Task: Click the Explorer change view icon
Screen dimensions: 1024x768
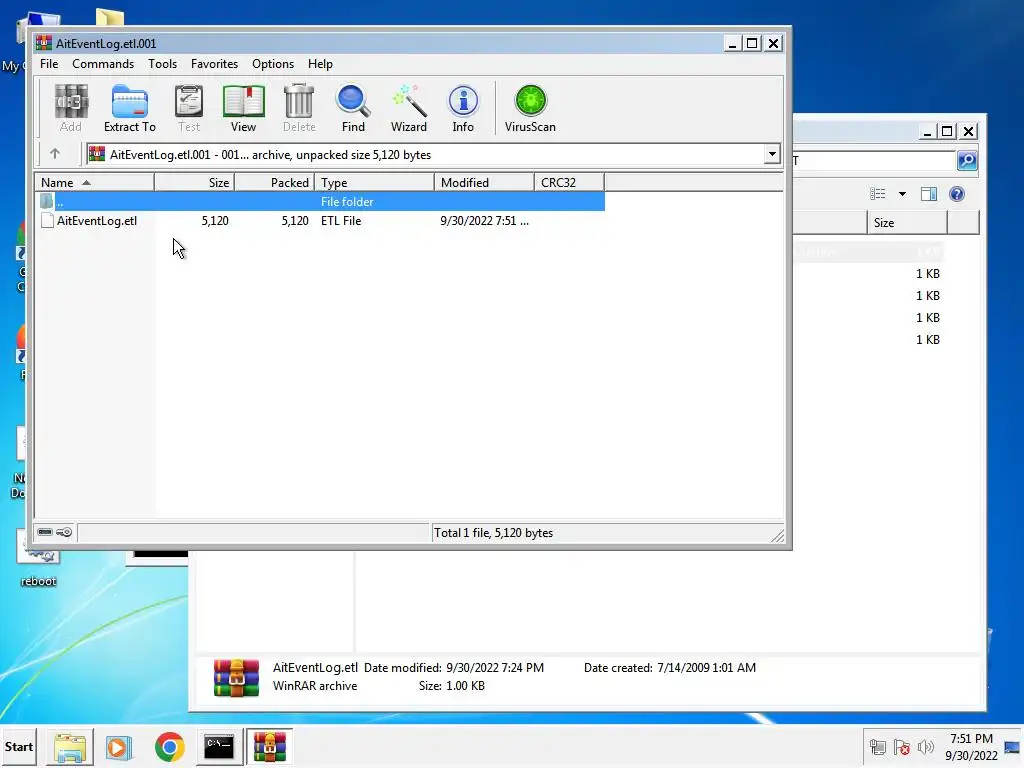Action: 878,194
